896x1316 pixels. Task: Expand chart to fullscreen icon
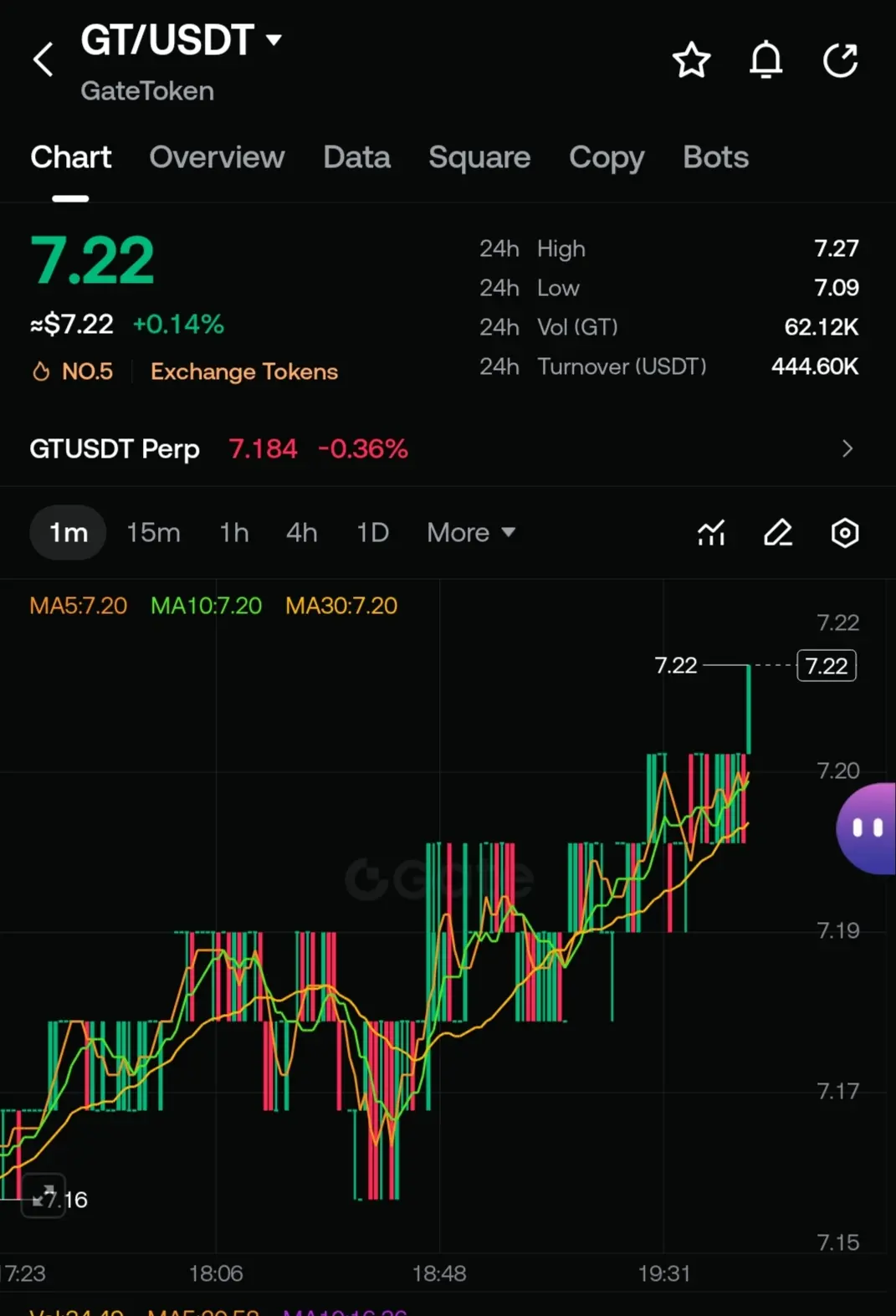(x=44, y=1196)
